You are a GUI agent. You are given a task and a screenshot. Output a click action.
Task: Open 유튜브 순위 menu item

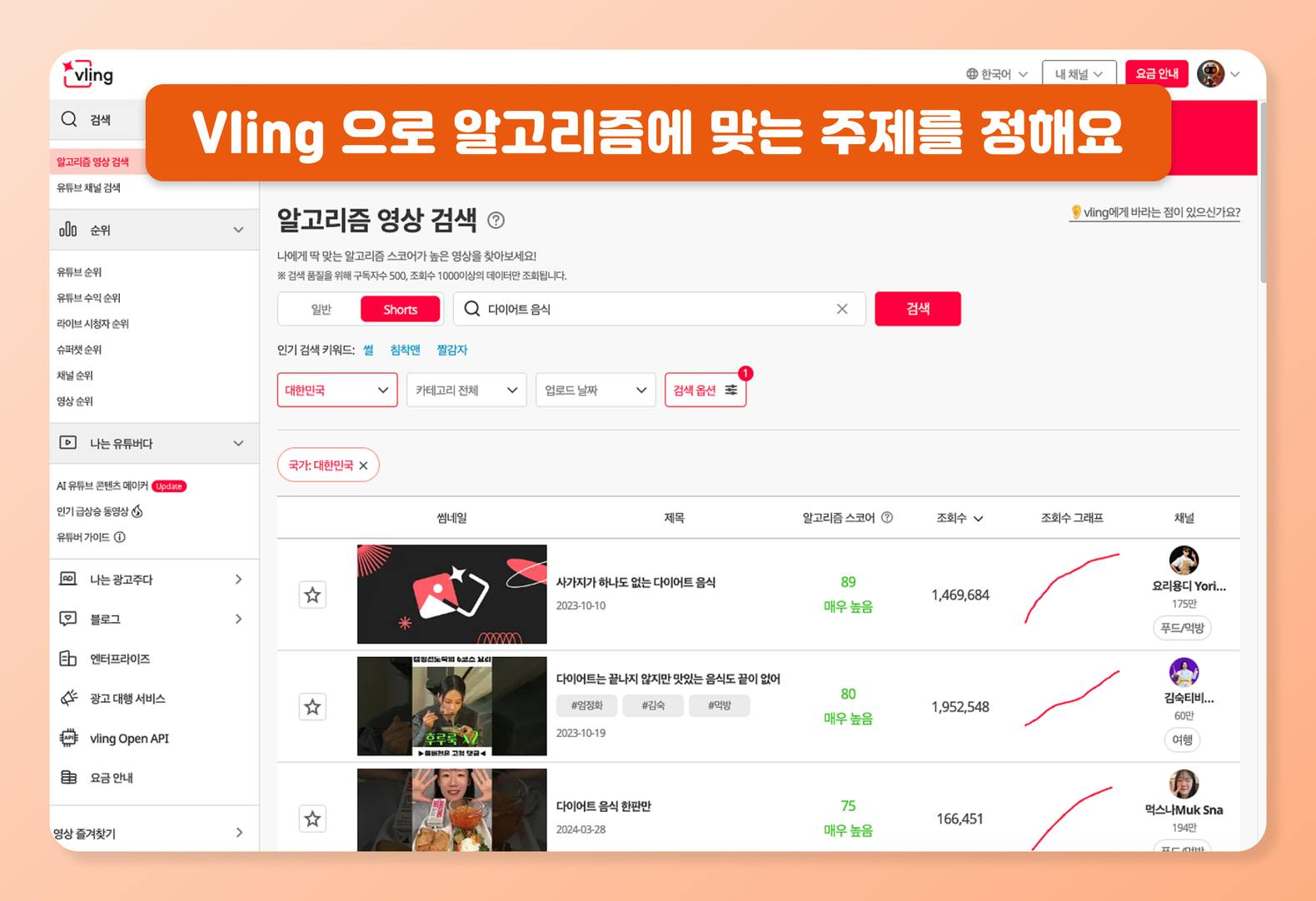(x=79, y=271)
